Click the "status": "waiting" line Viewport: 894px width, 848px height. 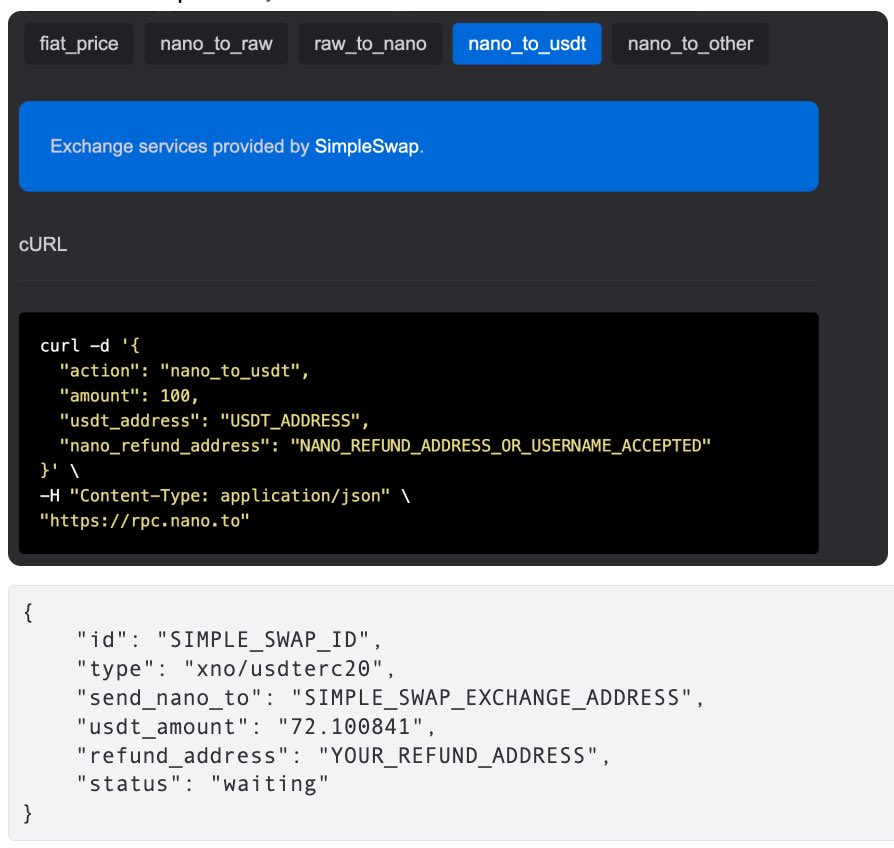pyautogui.click(x=203, y=784)
